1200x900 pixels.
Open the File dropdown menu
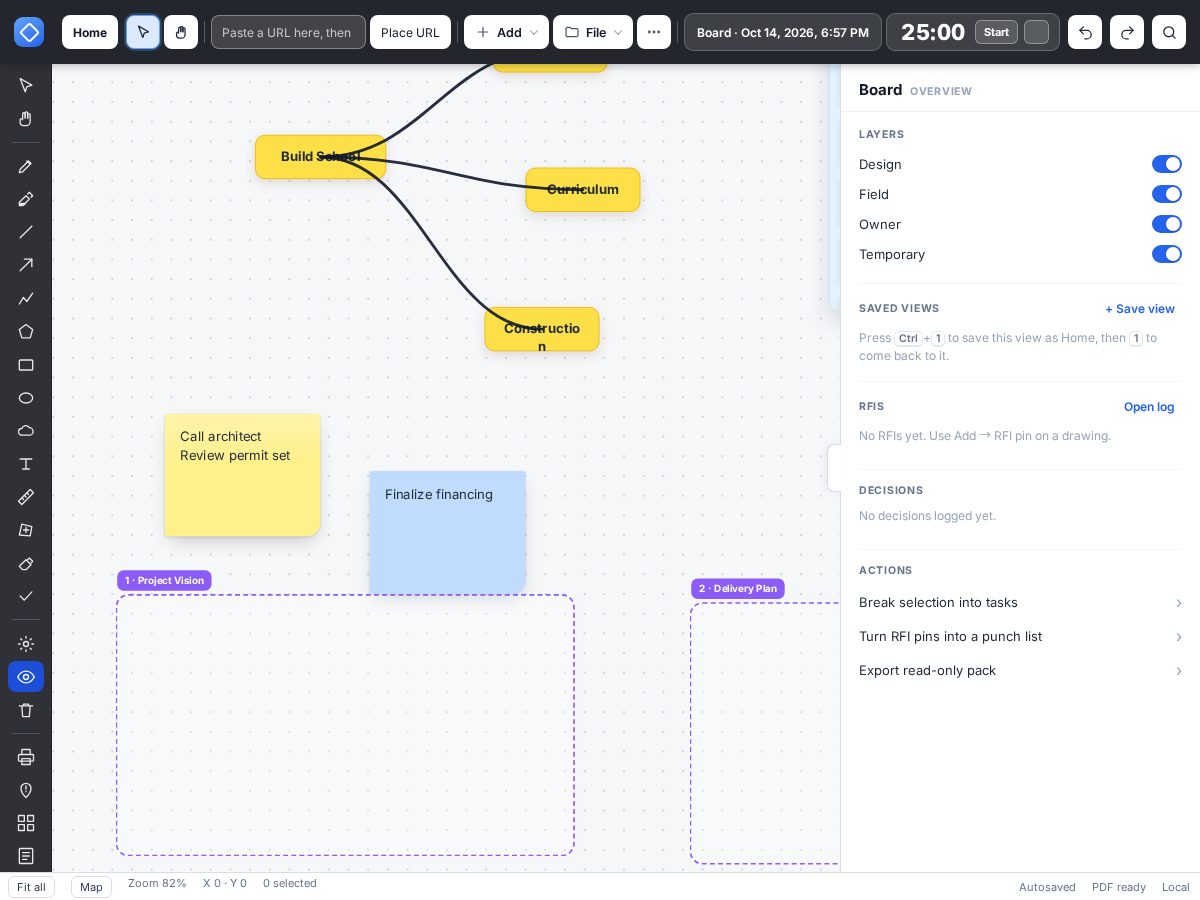point(593,32)
